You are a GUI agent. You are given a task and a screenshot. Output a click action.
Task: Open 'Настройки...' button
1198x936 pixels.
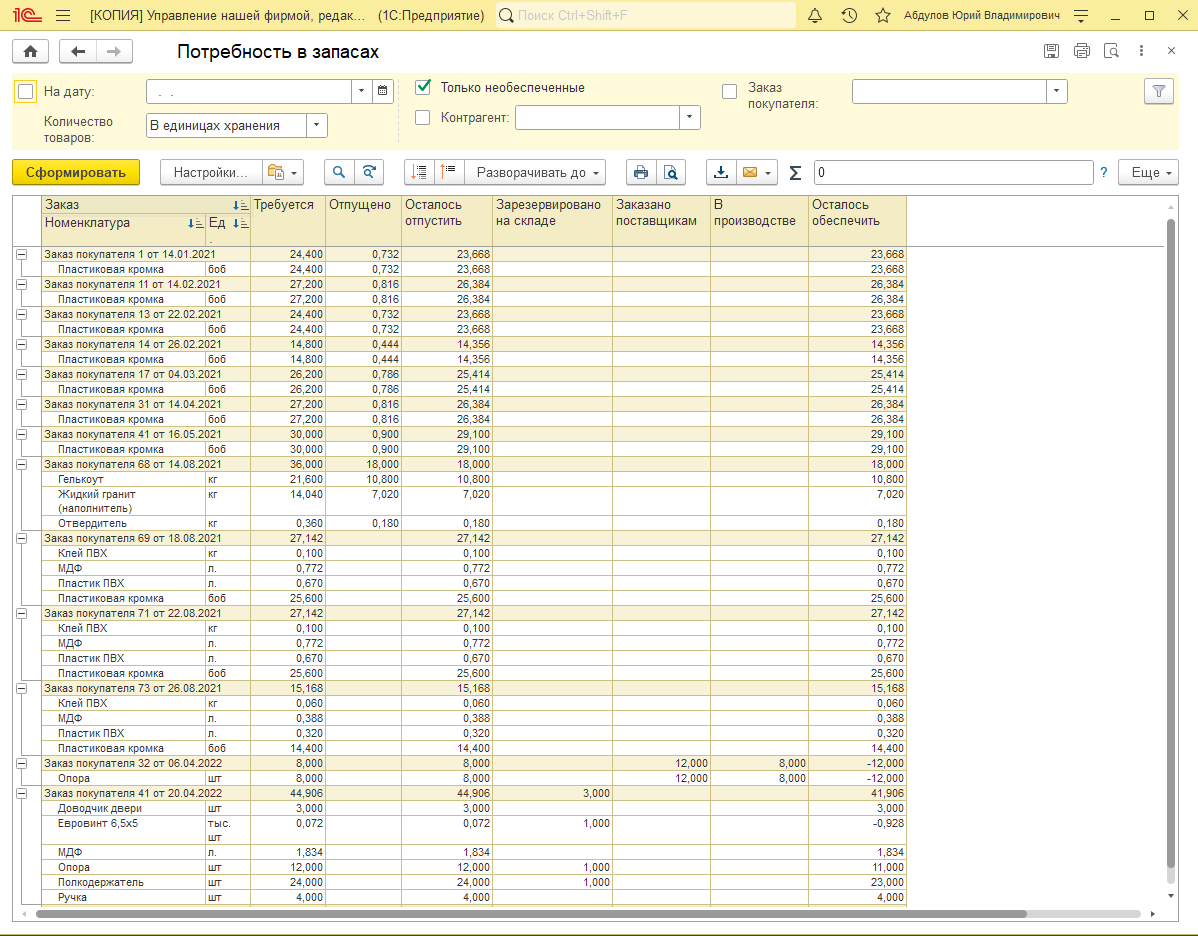(x=211, y=173)
